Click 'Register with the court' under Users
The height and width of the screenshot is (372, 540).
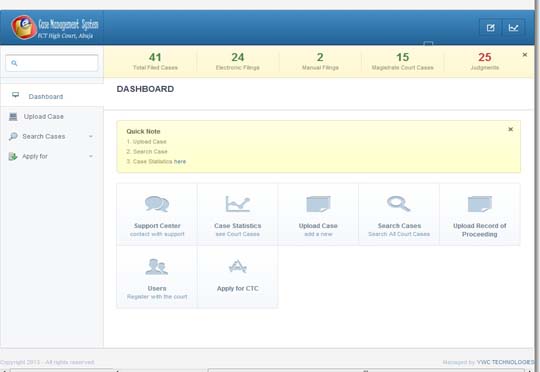click(x=157, y=297)
